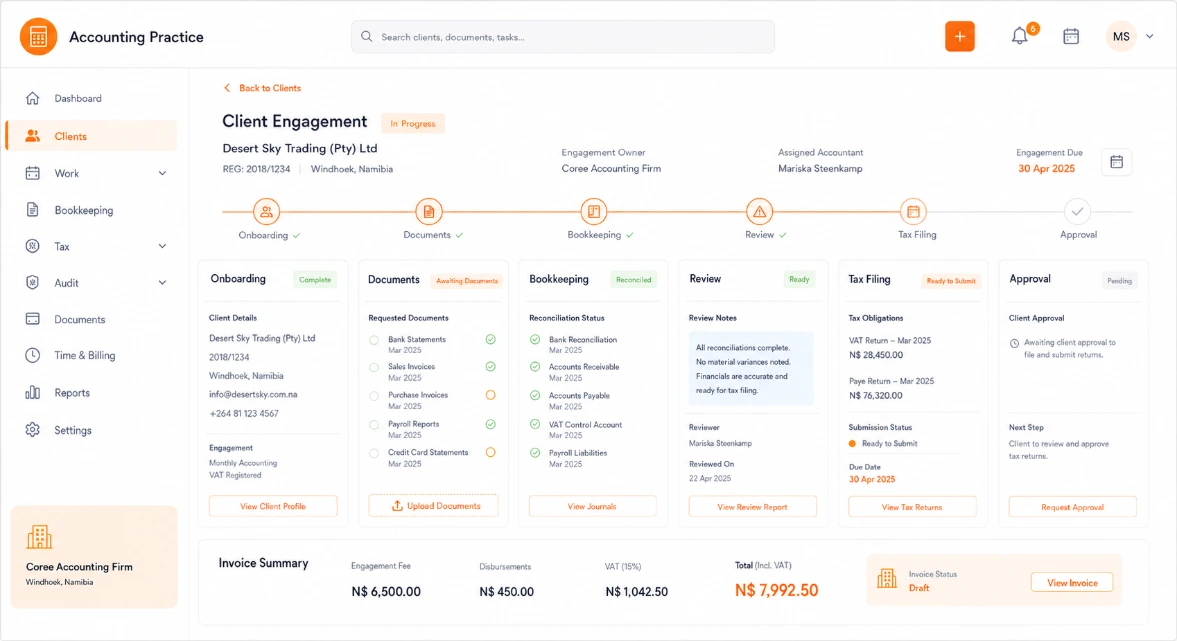1177x641 pixels.
Task: Open the header calendar icon
Action: (x=1071, y=36)
